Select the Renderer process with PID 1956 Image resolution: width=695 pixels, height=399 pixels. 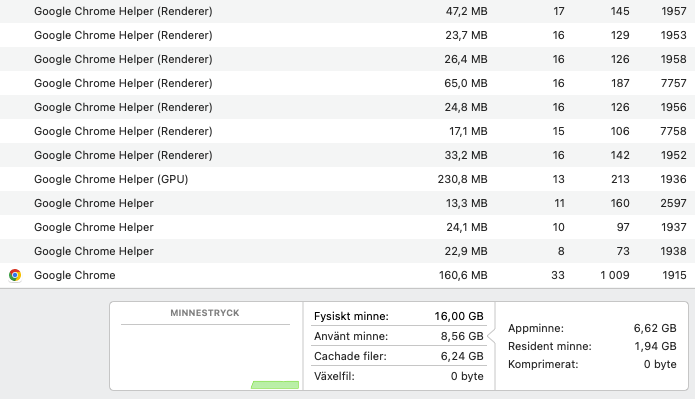pyautogui.click(x=348, y=107)
